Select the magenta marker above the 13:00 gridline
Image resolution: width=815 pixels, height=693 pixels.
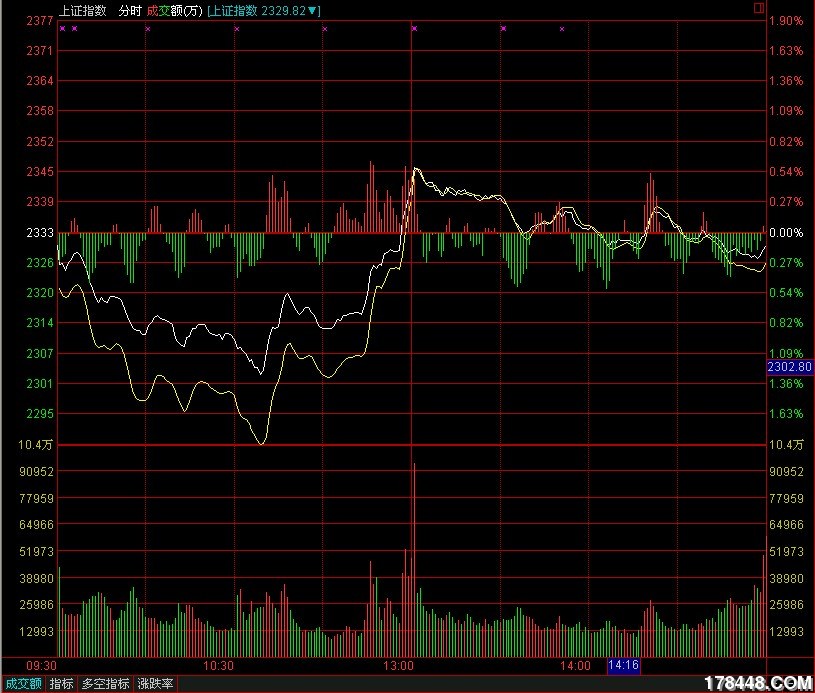coord(413,29)
